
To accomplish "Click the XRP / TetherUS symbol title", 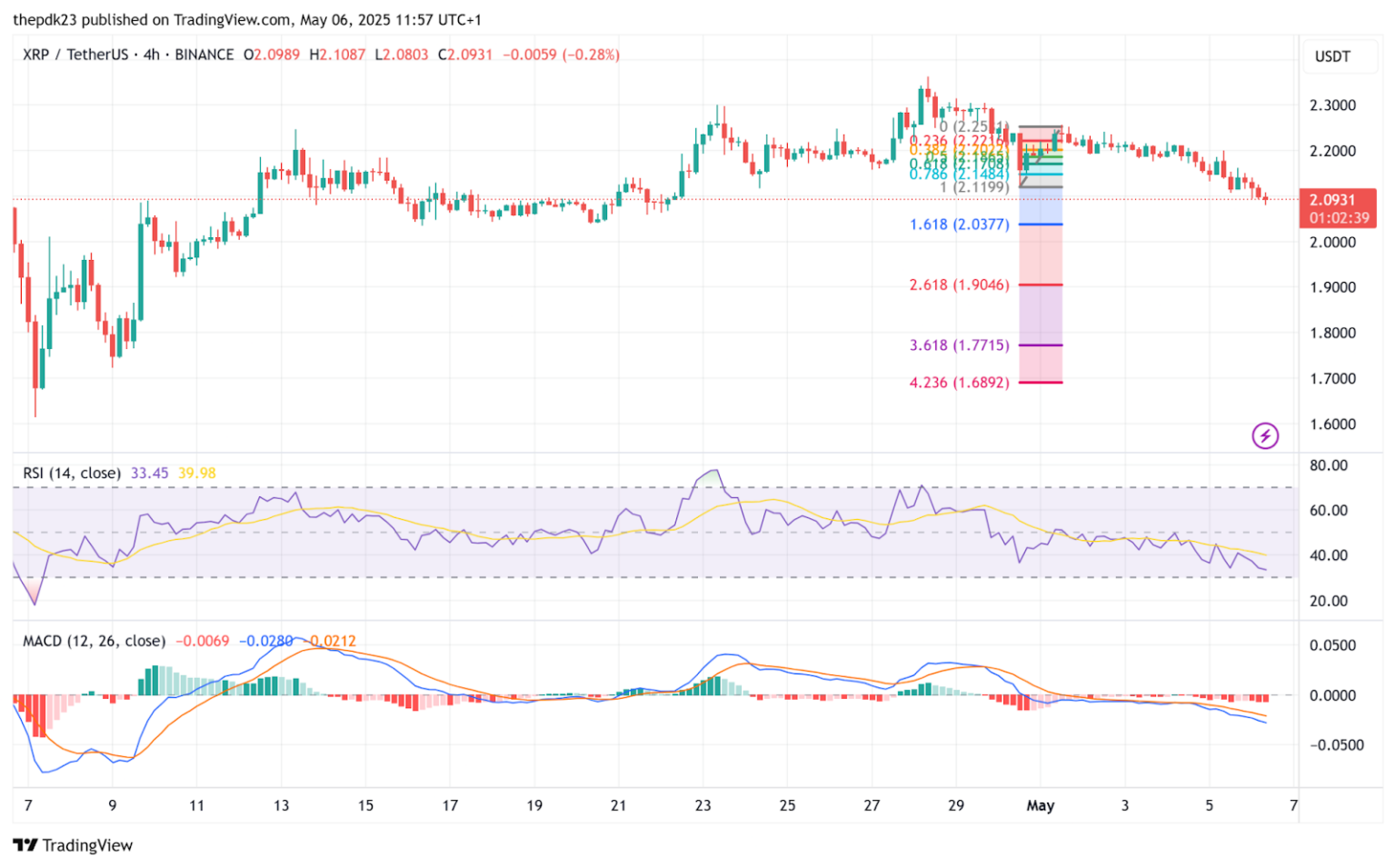I will pos(75,55).
